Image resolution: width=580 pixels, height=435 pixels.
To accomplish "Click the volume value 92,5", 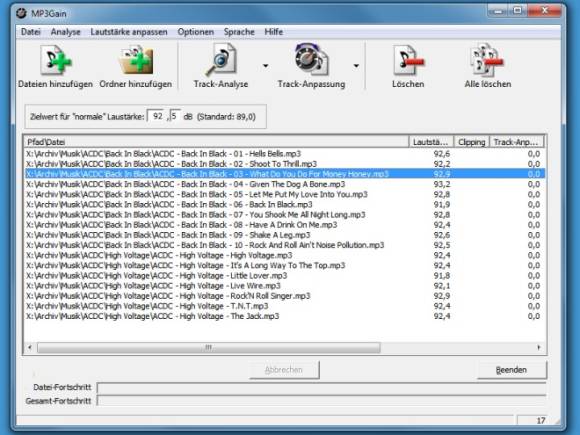I will (x=442, y=245).
